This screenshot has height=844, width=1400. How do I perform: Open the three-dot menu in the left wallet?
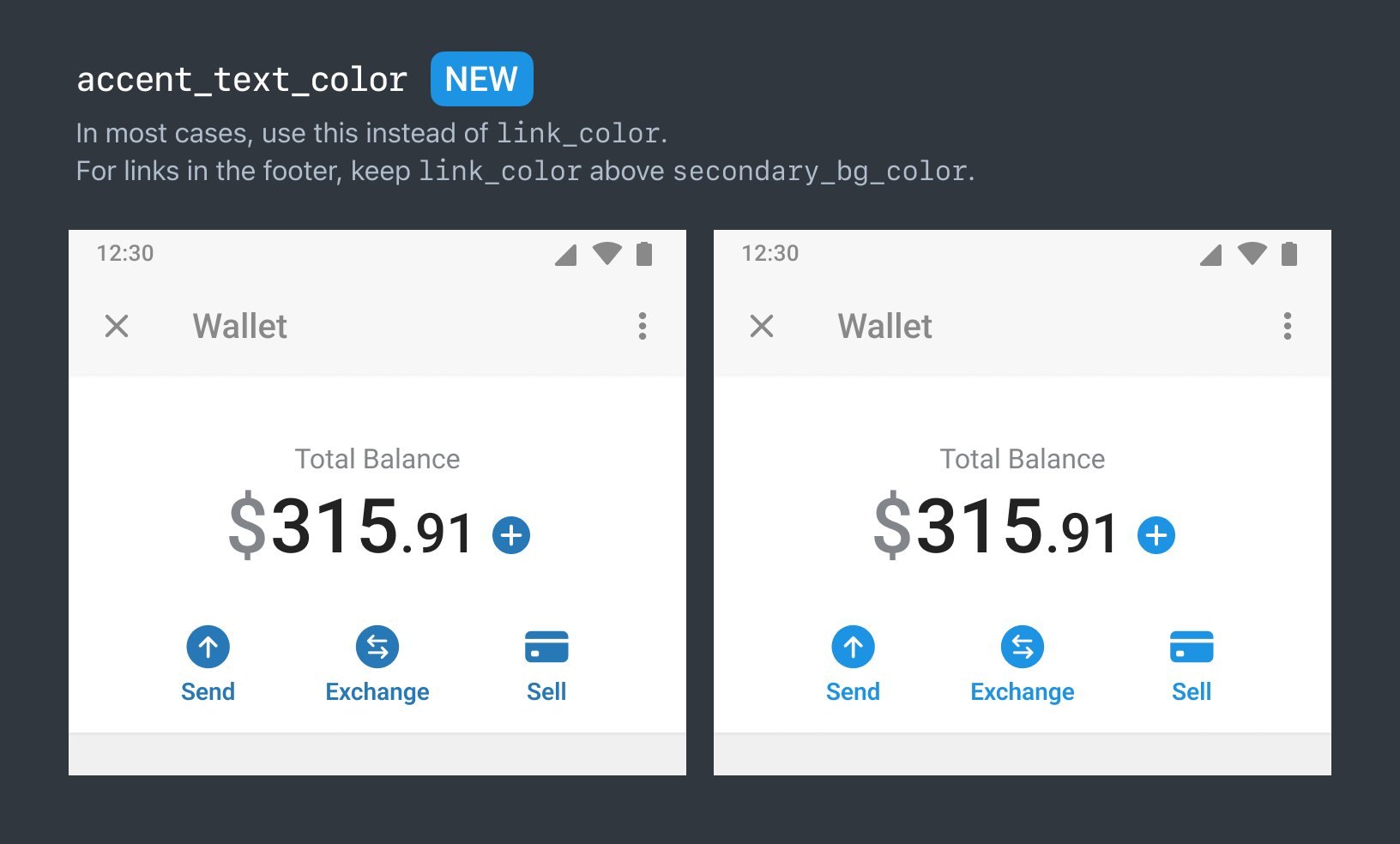(643, 326)
